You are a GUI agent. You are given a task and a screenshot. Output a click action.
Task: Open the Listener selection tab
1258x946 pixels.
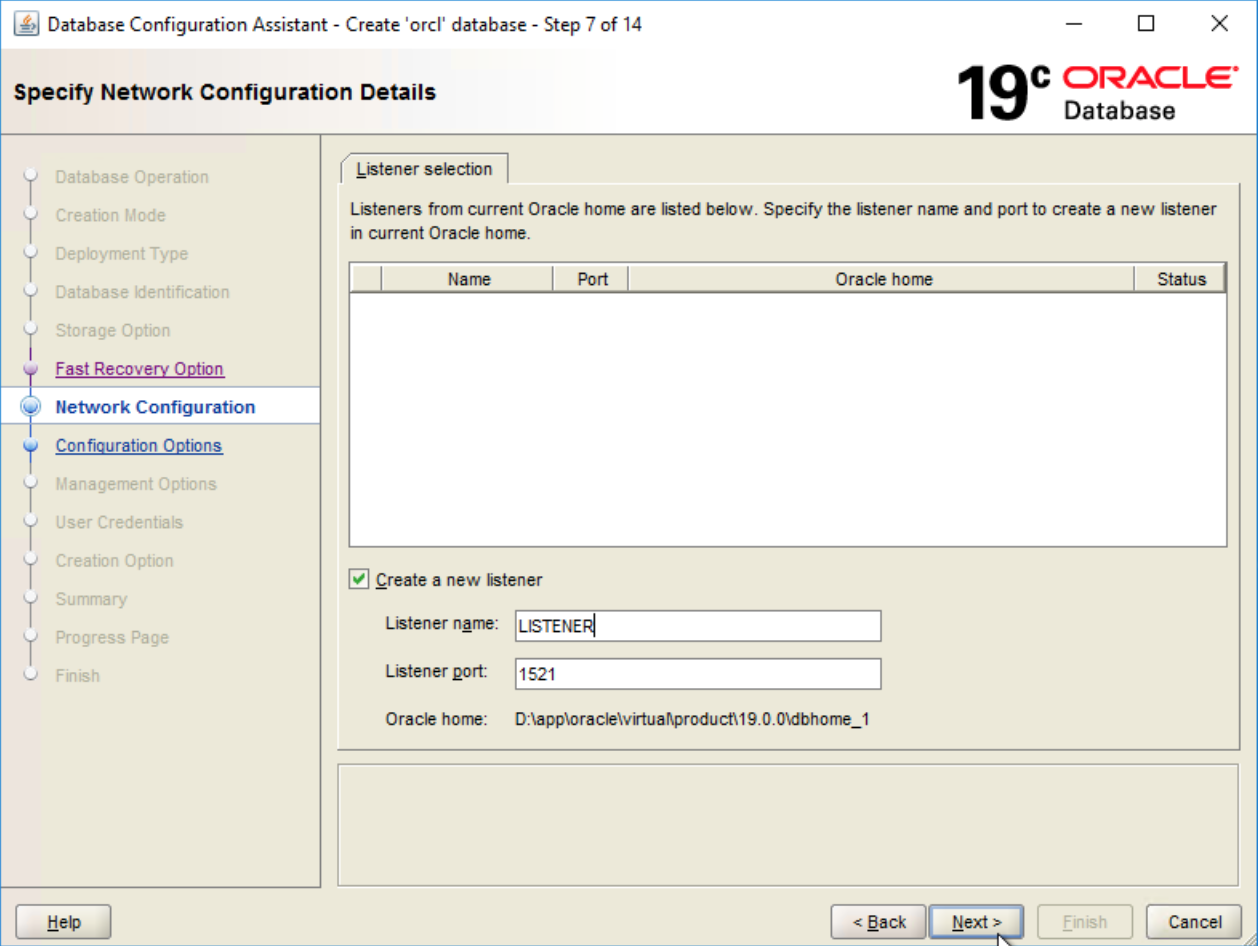[x=424, y=169]
